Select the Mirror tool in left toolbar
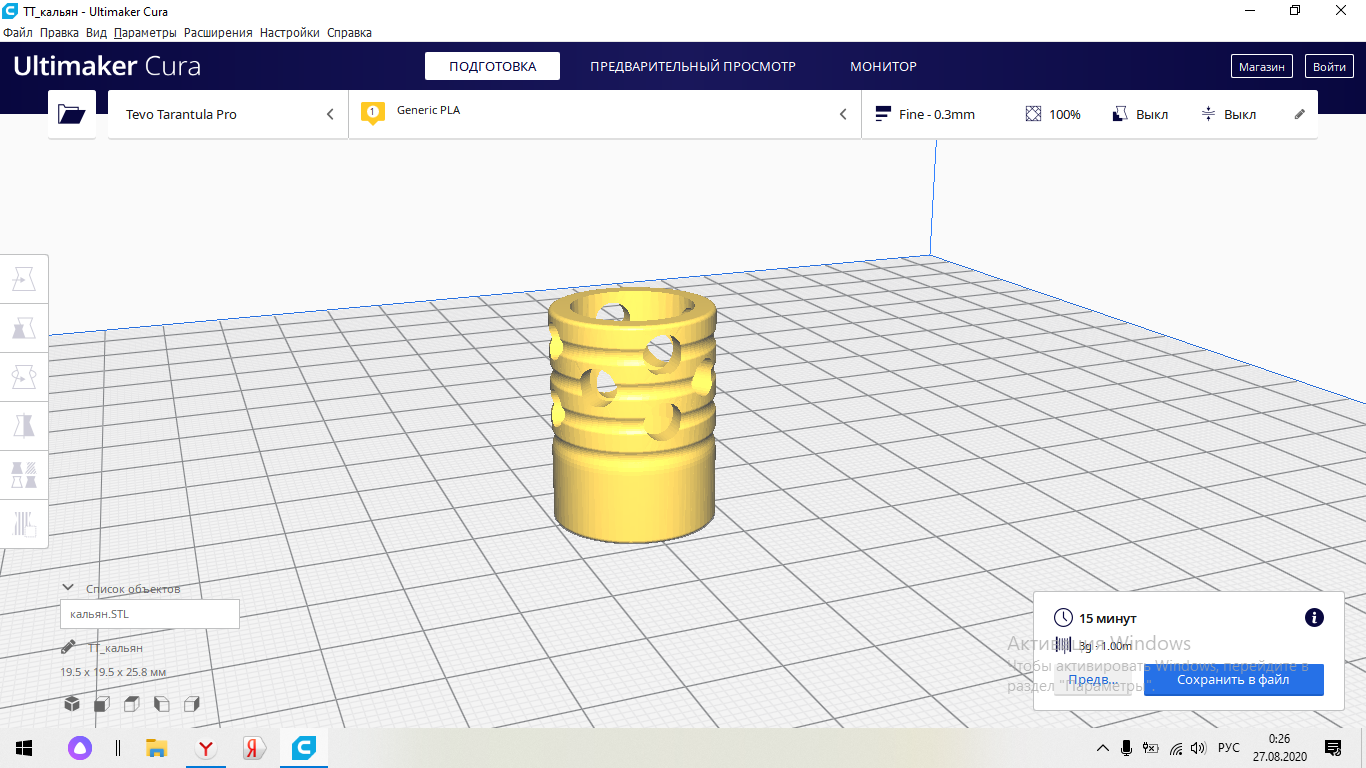 (x=24, y=427)
